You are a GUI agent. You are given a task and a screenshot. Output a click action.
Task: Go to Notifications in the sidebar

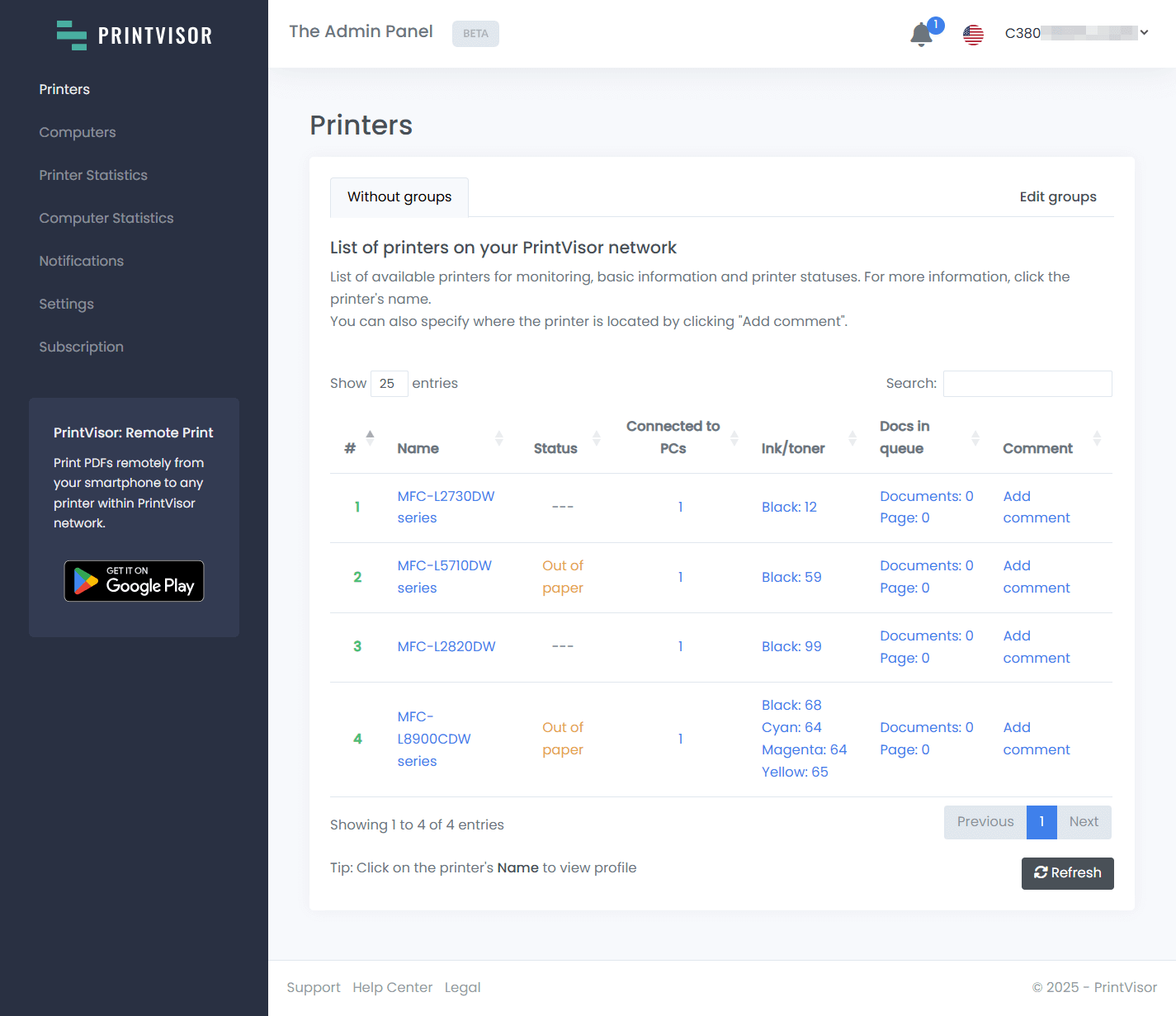(x=81, y=261)
